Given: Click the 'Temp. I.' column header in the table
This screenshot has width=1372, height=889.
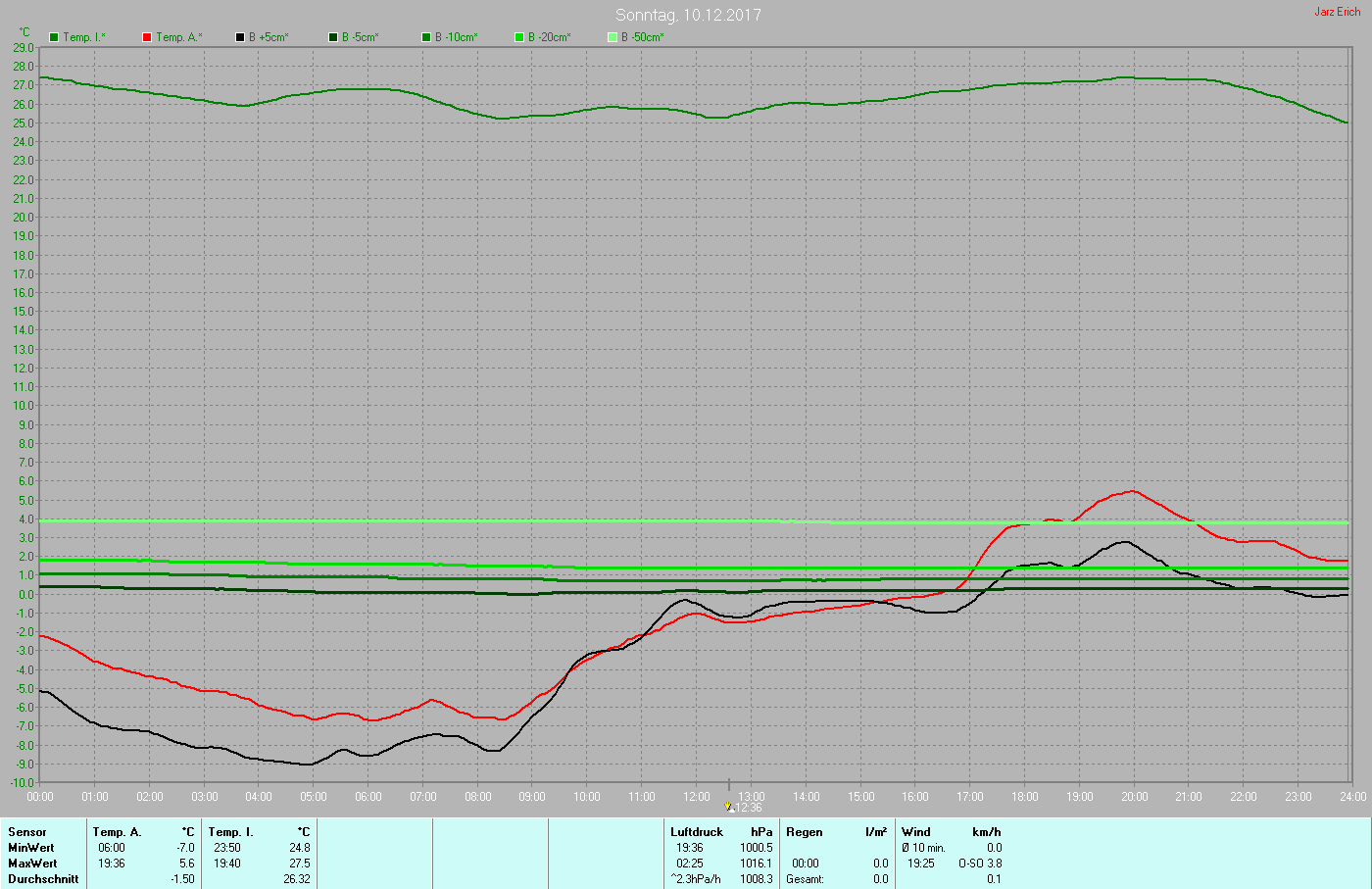Looking at the screenshot, I should (231, 832).
